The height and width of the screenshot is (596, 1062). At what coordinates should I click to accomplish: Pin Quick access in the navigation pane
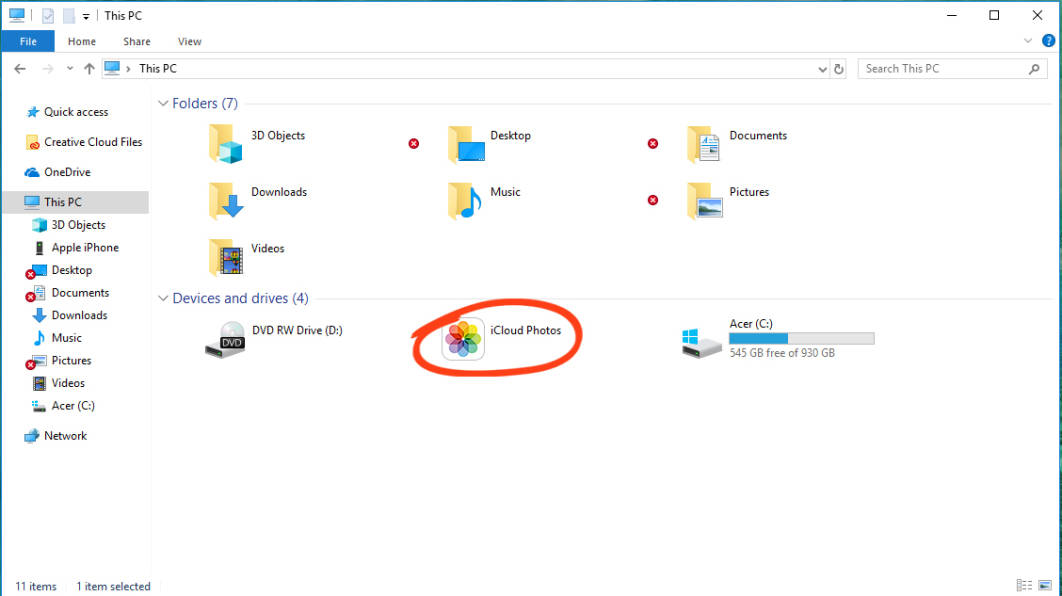point(74,111)
